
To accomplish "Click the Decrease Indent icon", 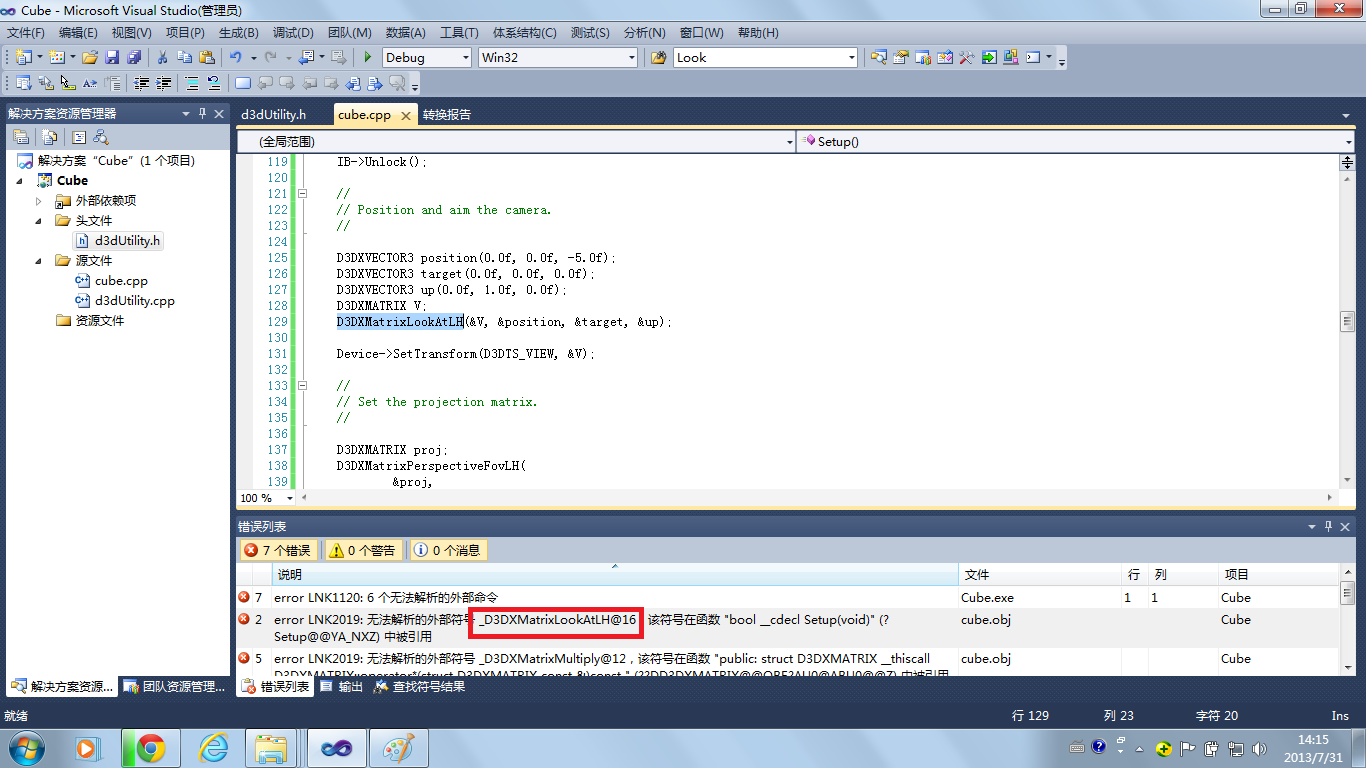I will coord(141,83).
